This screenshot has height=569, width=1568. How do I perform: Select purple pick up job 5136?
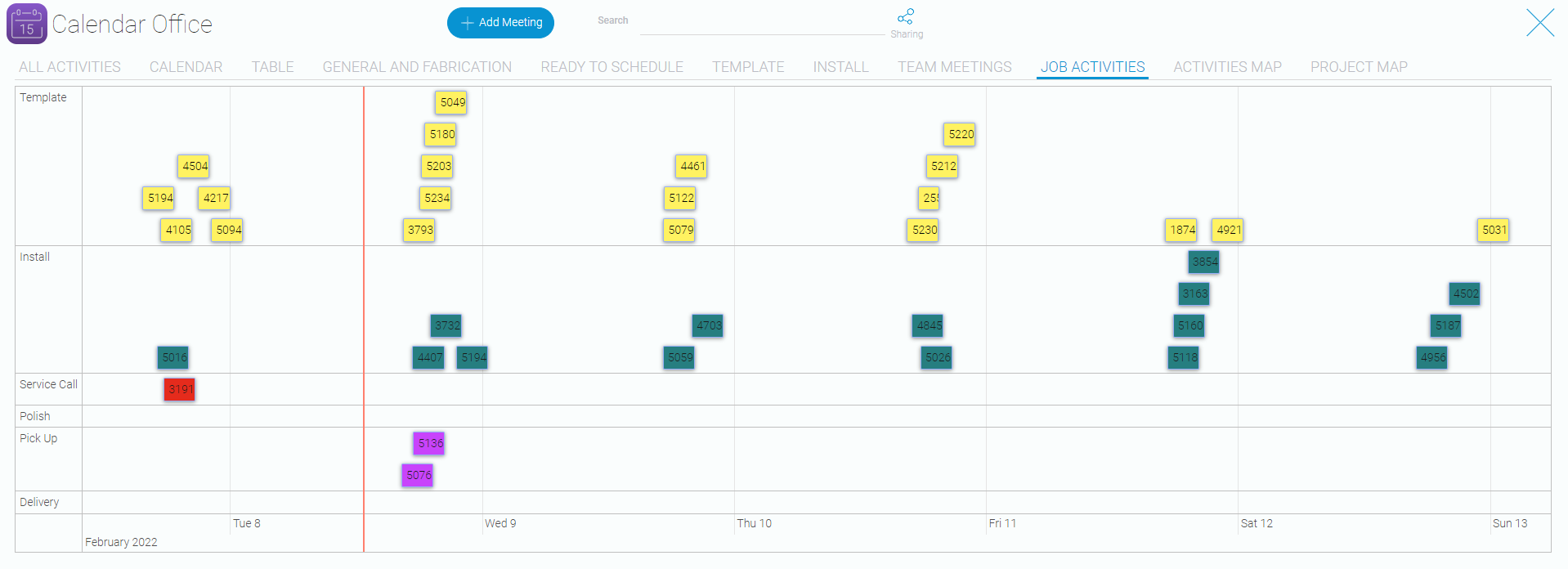point(429,443)
